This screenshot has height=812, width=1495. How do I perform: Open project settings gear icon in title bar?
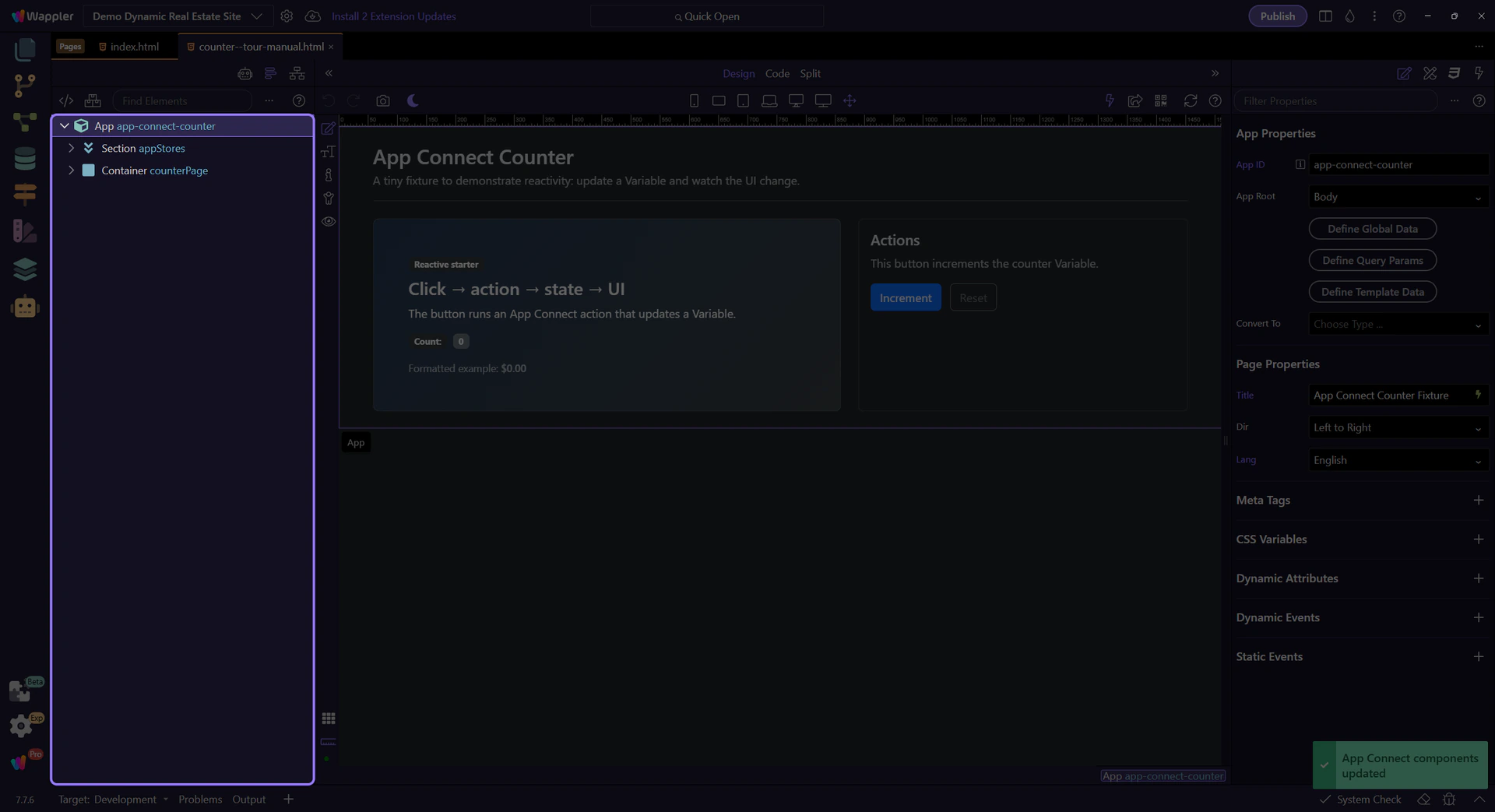(287, 16)
